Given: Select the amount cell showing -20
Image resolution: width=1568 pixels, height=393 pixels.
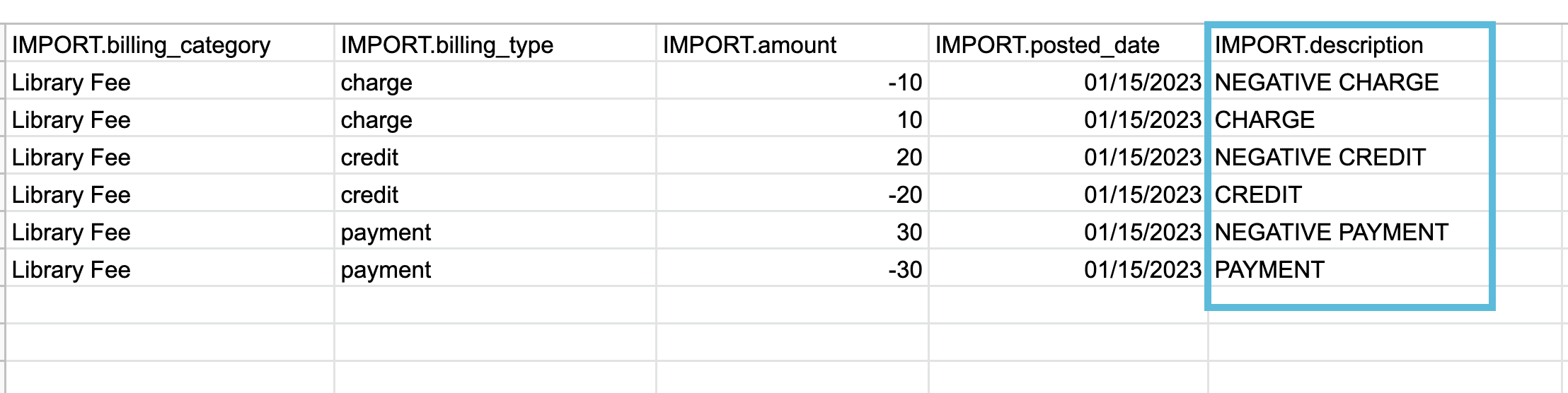Looking at the screenshot, I should (x=792, y=195).
